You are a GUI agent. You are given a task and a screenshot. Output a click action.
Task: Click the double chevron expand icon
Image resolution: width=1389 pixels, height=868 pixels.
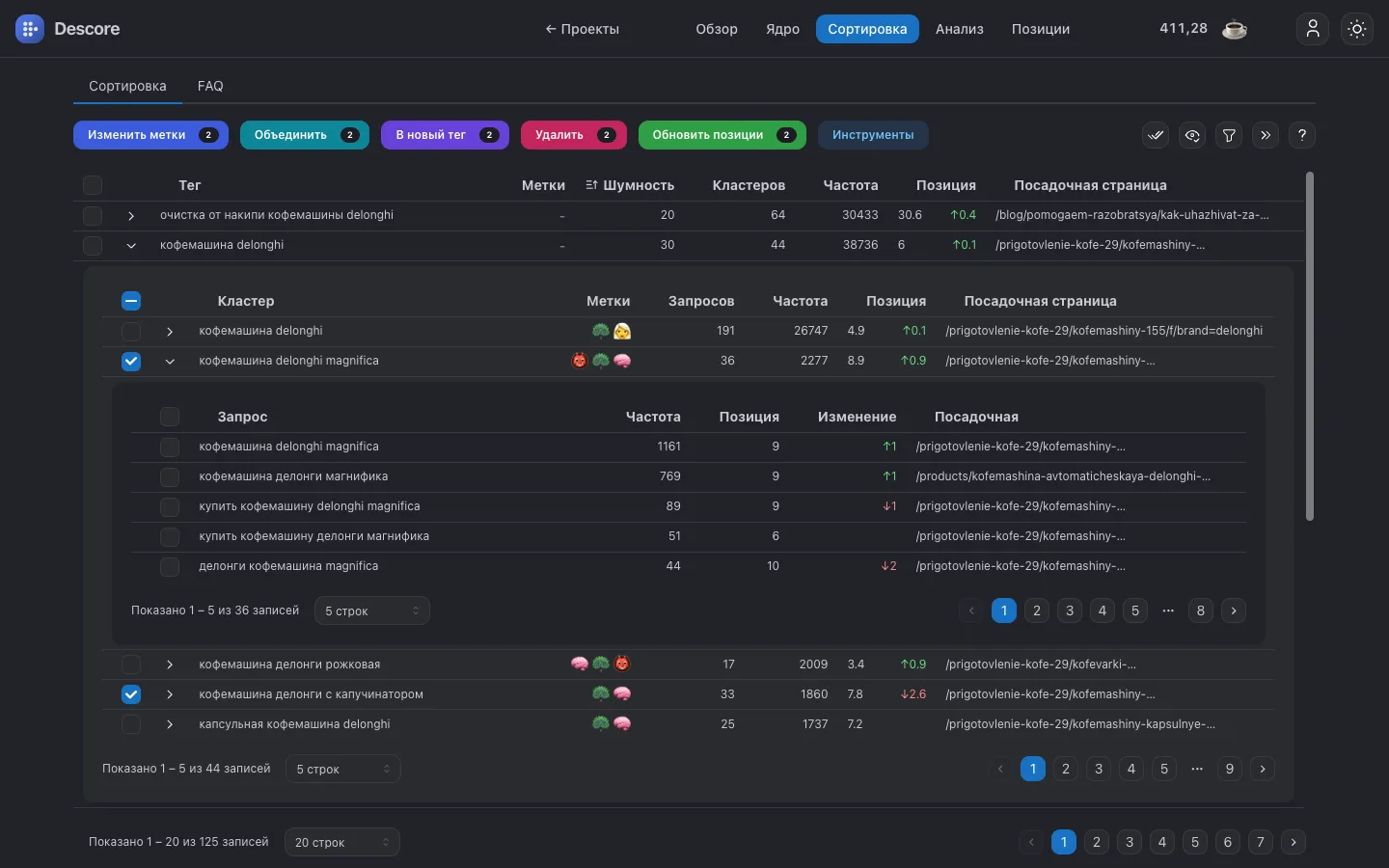tap(1266, 135)
